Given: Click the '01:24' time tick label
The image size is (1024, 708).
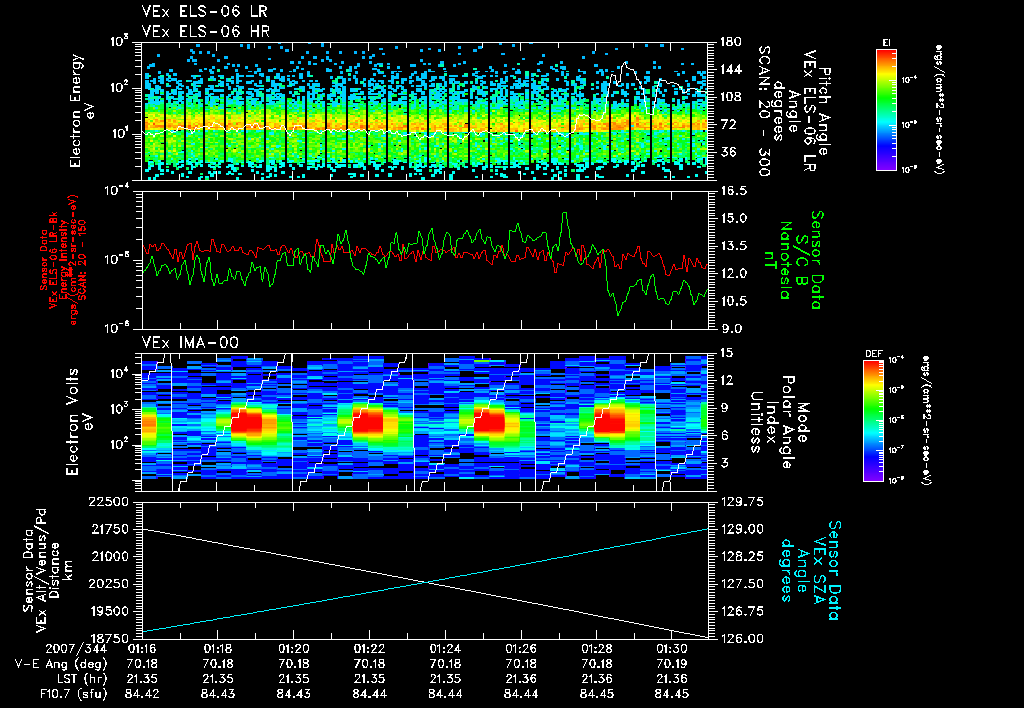Looking at the screenshot, I should (x=445, y=649).
